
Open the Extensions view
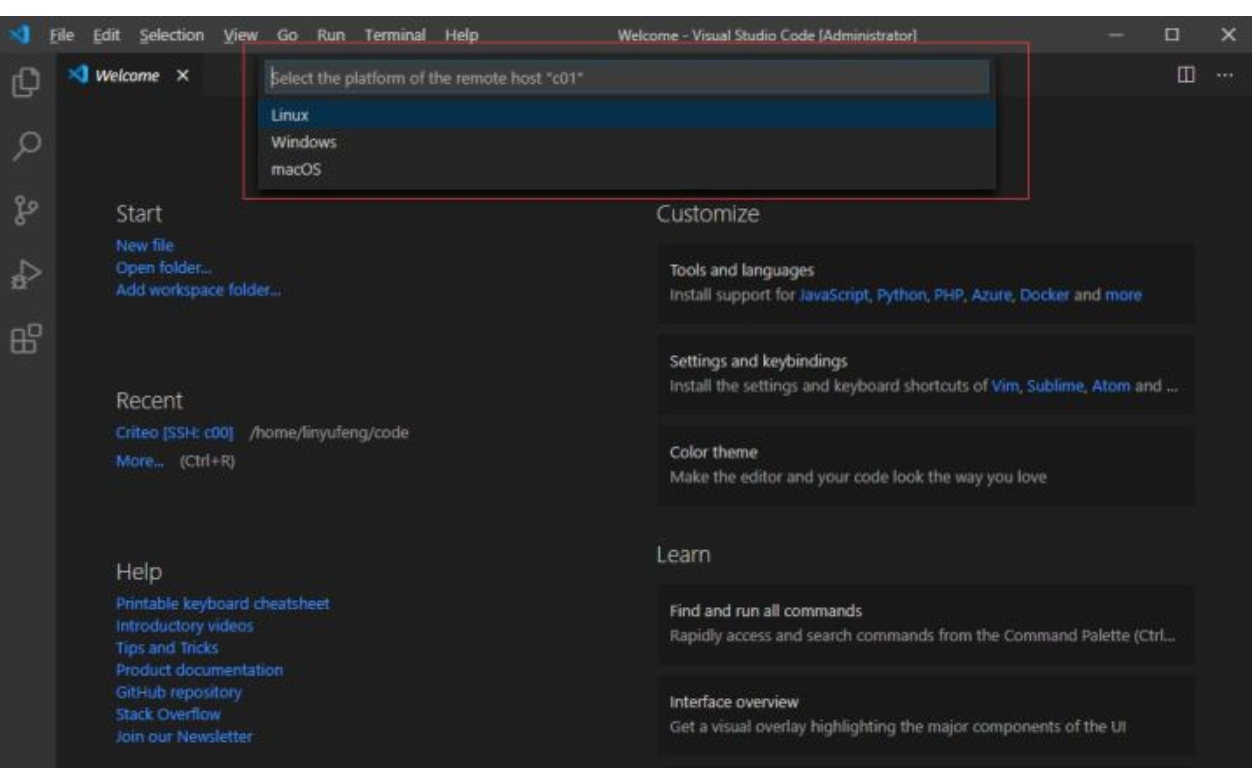click(x=25, y=338)
